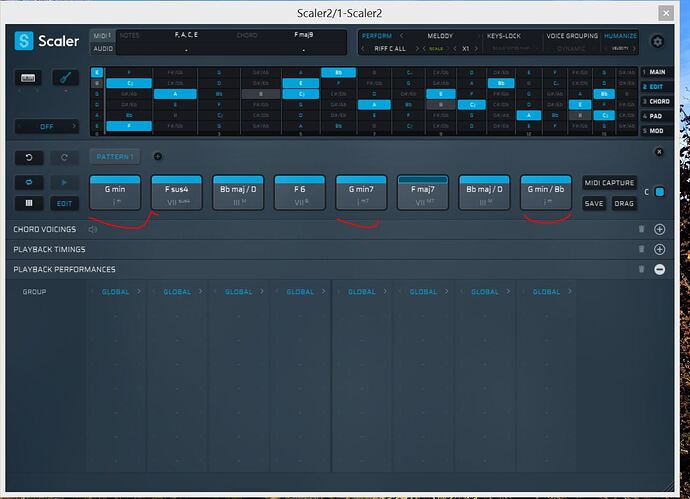Click next arrow beside RIFF C ALL

[417, 48]
